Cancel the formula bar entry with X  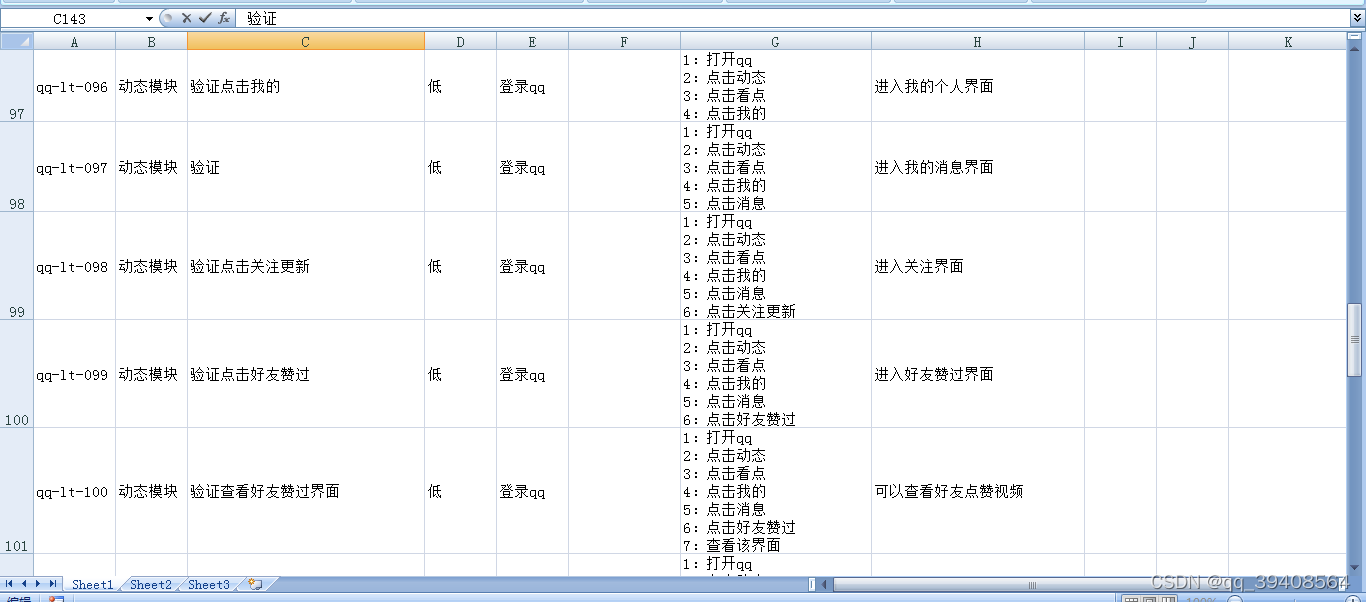[x=186, y=18]
